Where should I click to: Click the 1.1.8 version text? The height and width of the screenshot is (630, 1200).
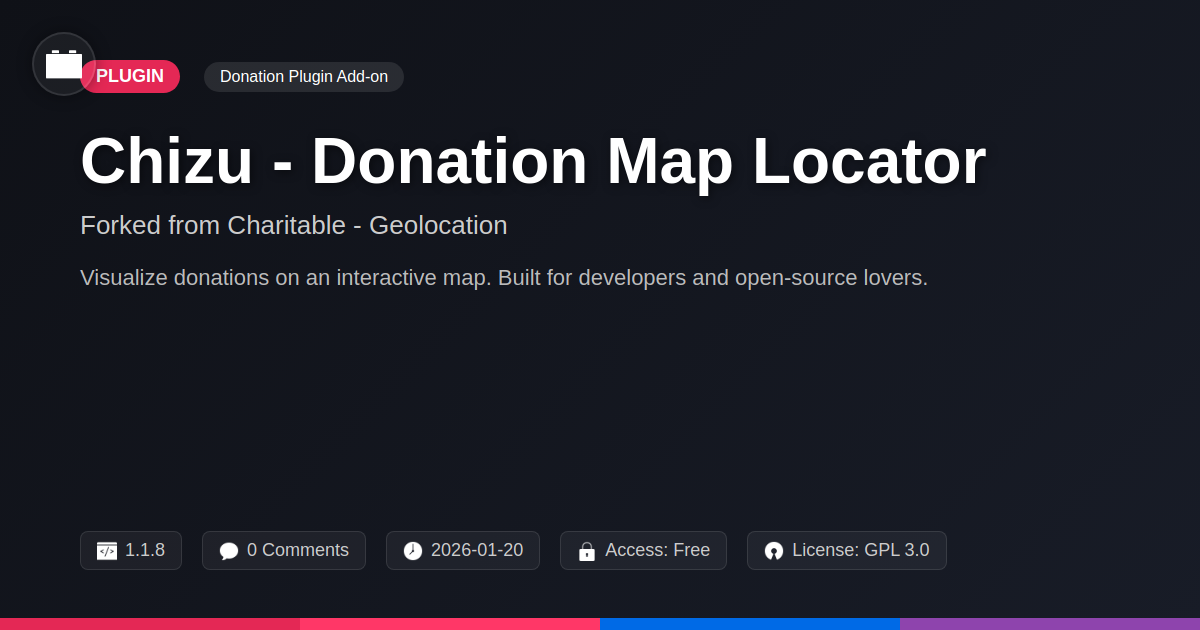[145, 550]
